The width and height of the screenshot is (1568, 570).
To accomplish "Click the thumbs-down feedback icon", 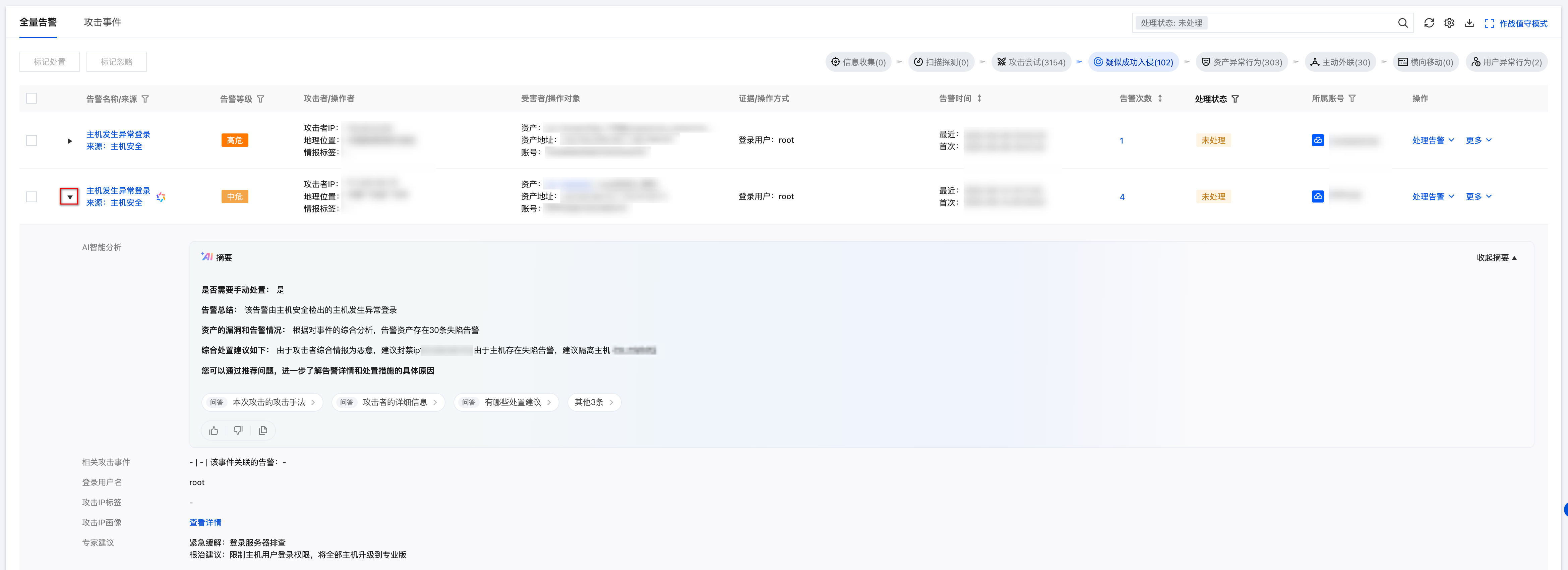I will click(x=238, y=431).
